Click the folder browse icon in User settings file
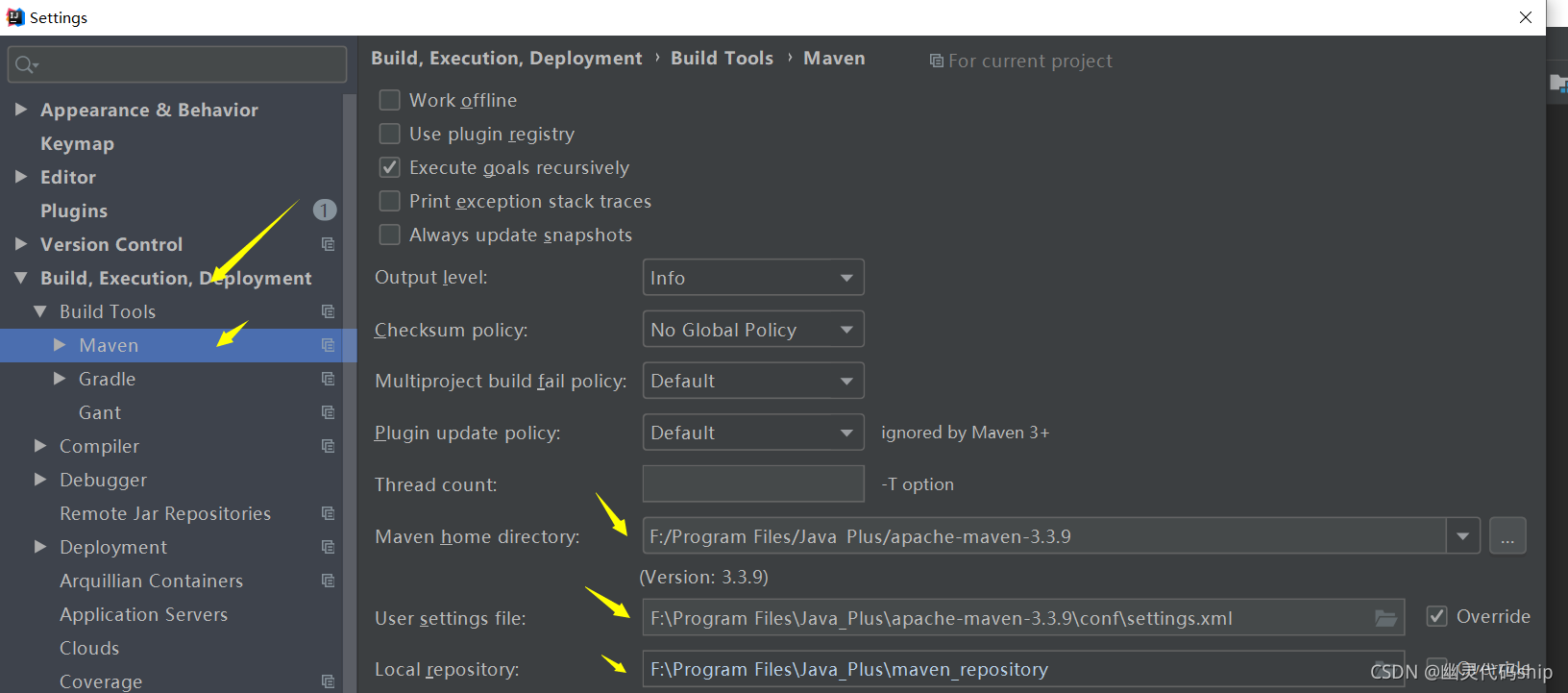Viewport: 1568px width, 693px height. coord(1385,618)
